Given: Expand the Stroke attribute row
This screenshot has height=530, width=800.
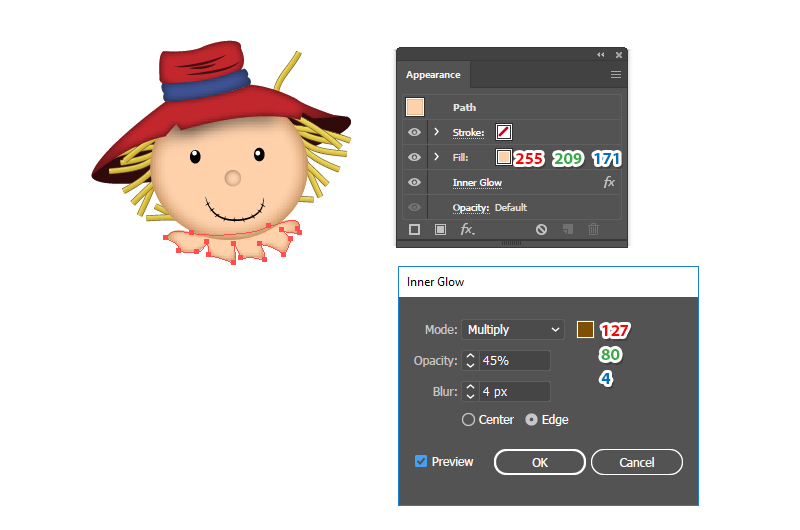Looking at the screenshot, I should tap(437, 132).
